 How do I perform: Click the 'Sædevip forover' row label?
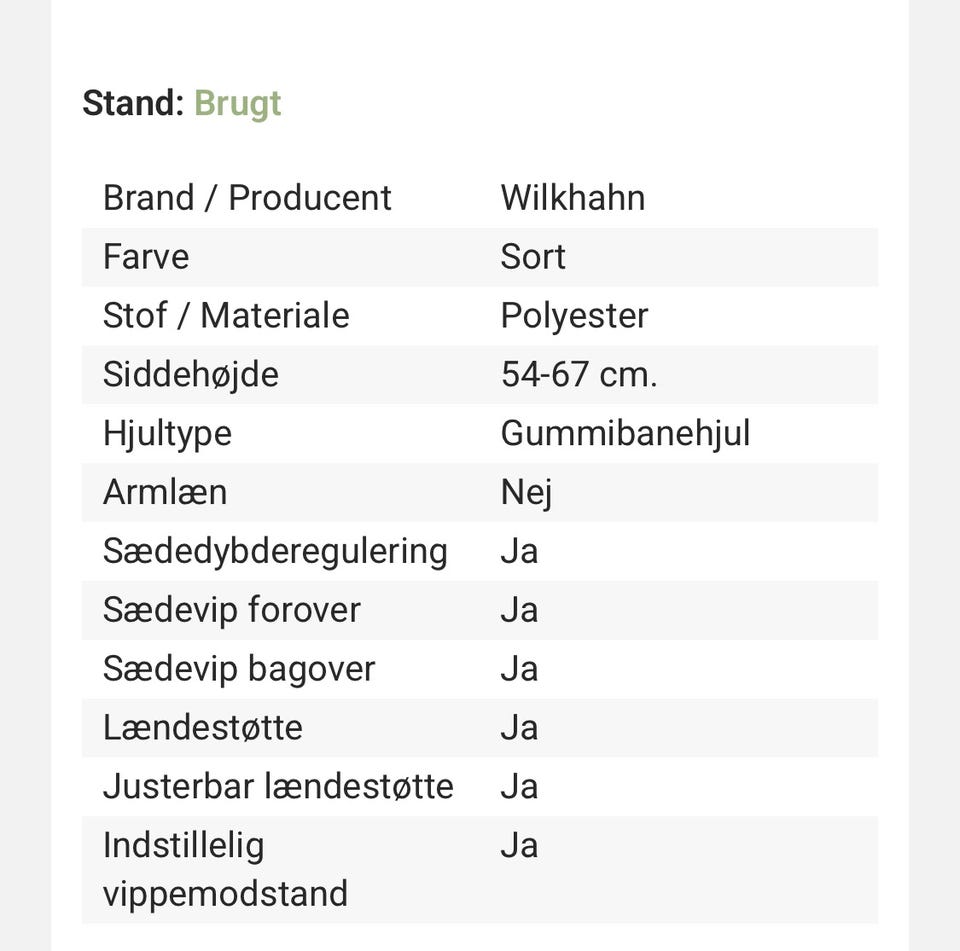pos(231,610)
